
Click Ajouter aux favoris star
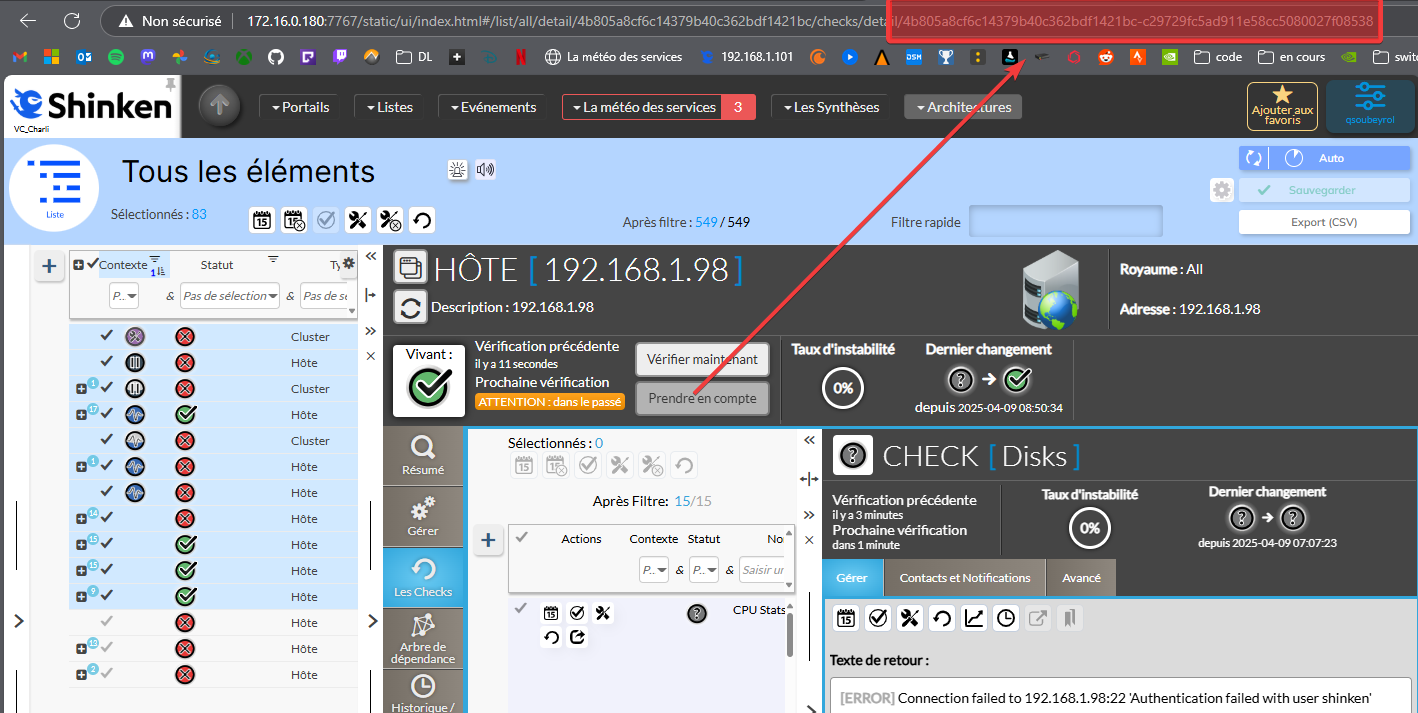(1282, 106)
